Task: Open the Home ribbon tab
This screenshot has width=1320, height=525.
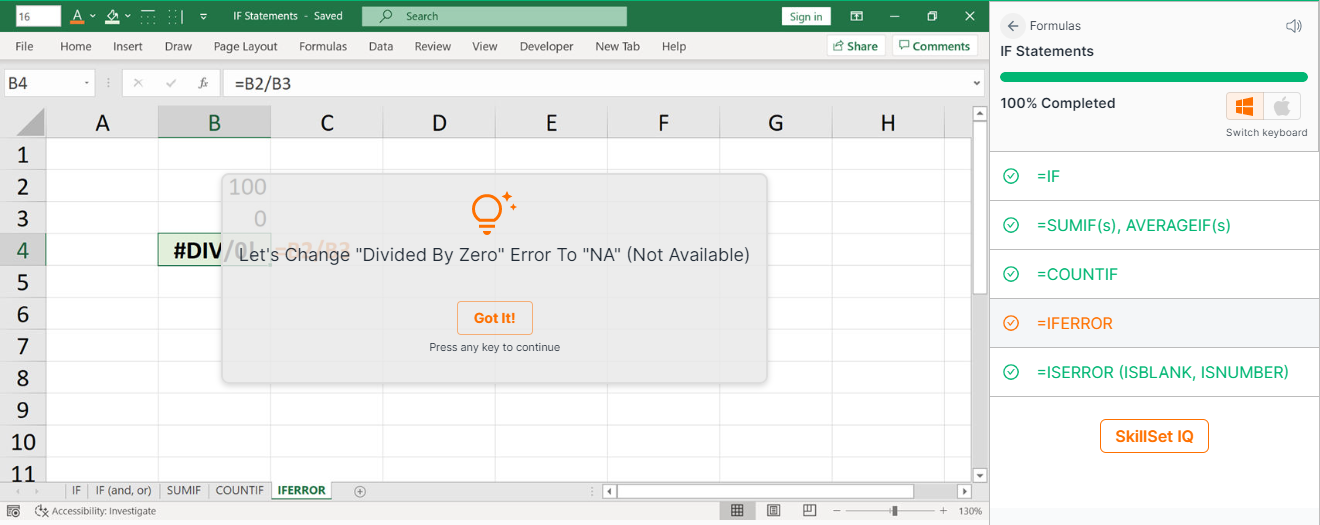Action: click(76, 46)
